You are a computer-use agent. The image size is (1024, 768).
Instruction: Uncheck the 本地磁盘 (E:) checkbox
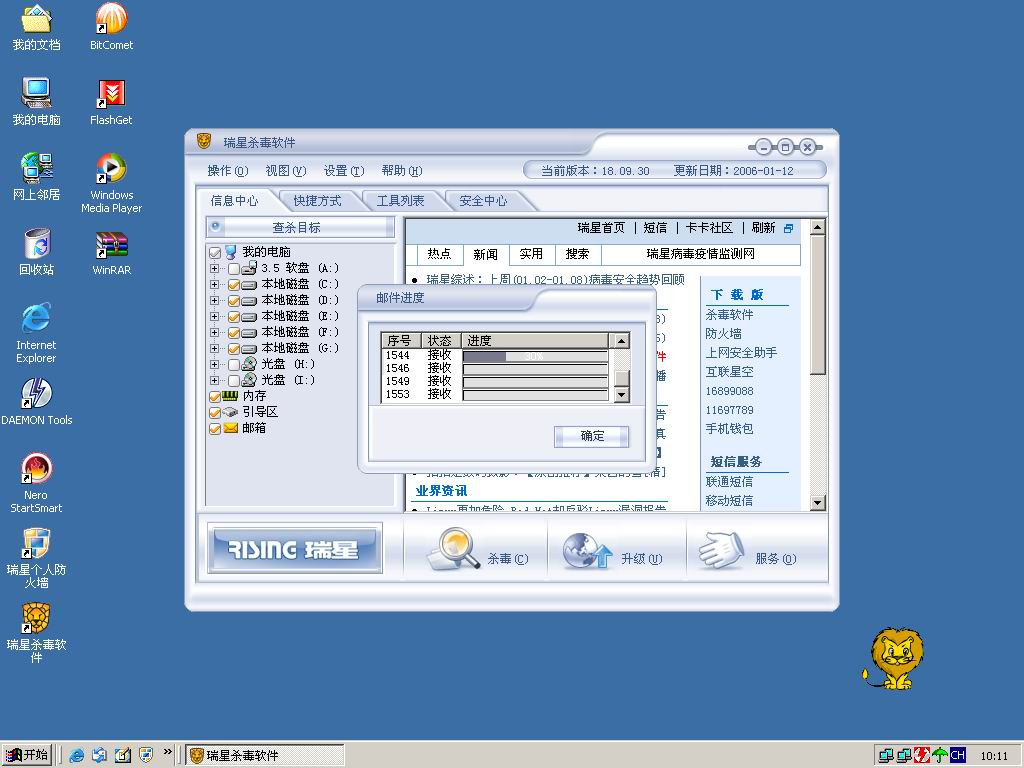(234, 316)
